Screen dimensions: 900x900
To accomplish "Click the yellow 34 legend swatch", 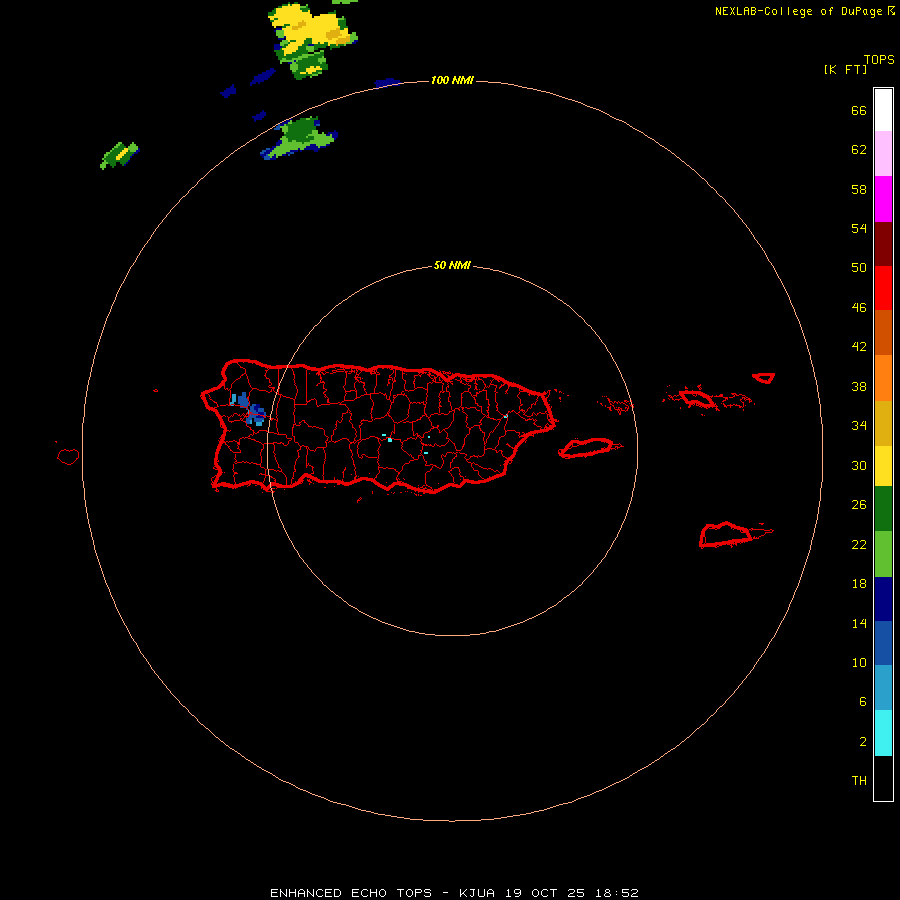I will [883, 466].
